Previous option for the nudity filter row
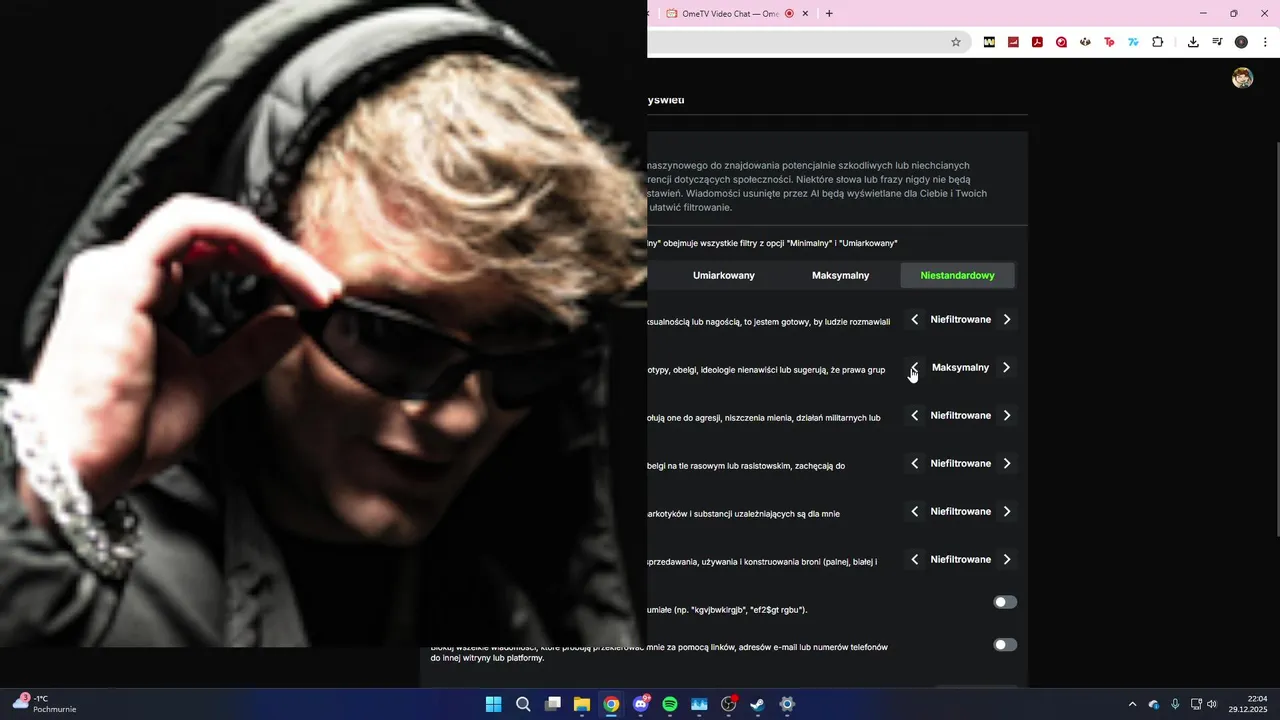The image size is (1280, 720). (x=914, y=319)
